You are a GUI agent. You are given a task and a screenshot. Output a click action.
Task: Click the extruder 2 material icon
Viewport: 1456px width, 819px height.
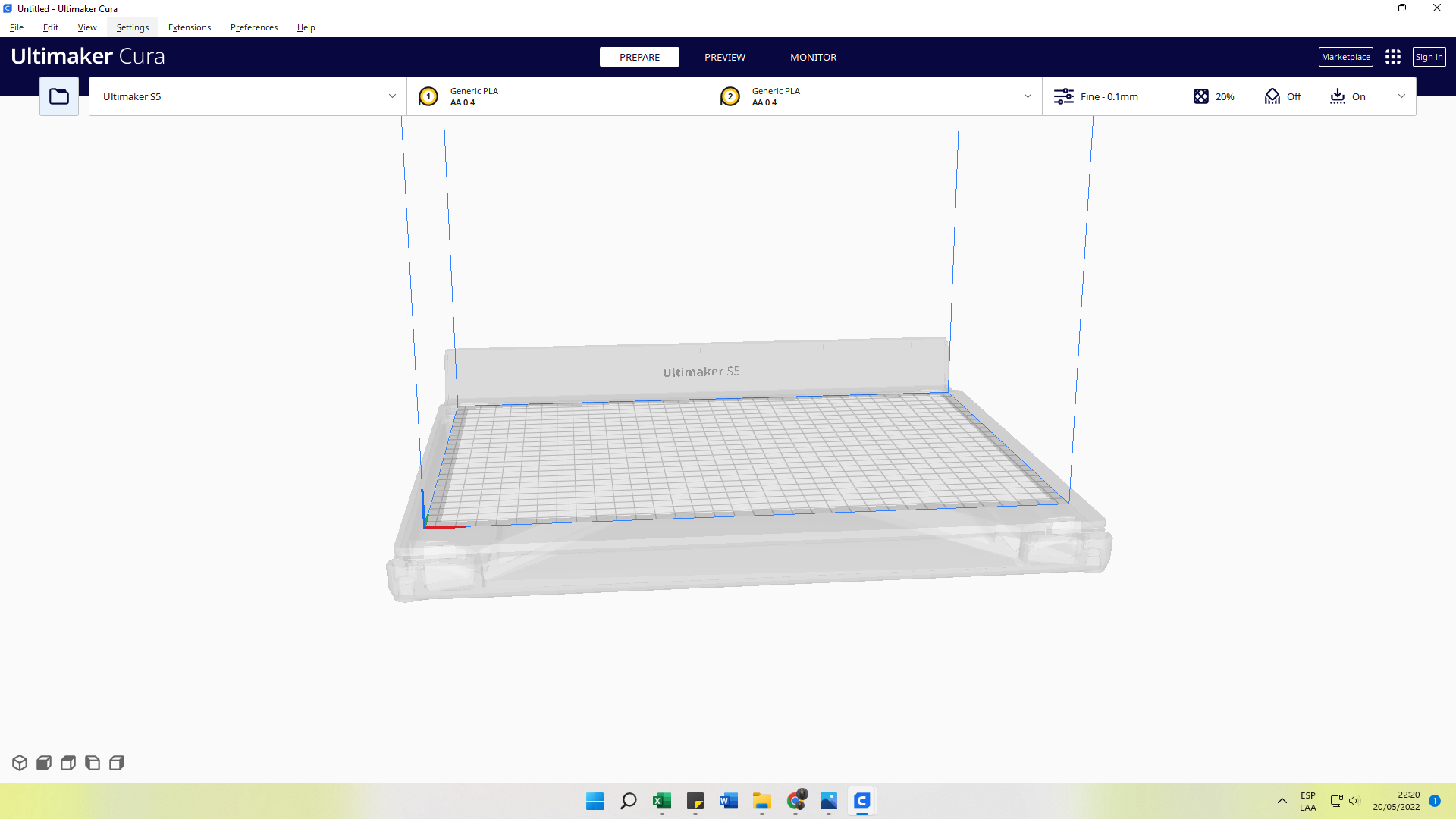click(x=730, y=96)
